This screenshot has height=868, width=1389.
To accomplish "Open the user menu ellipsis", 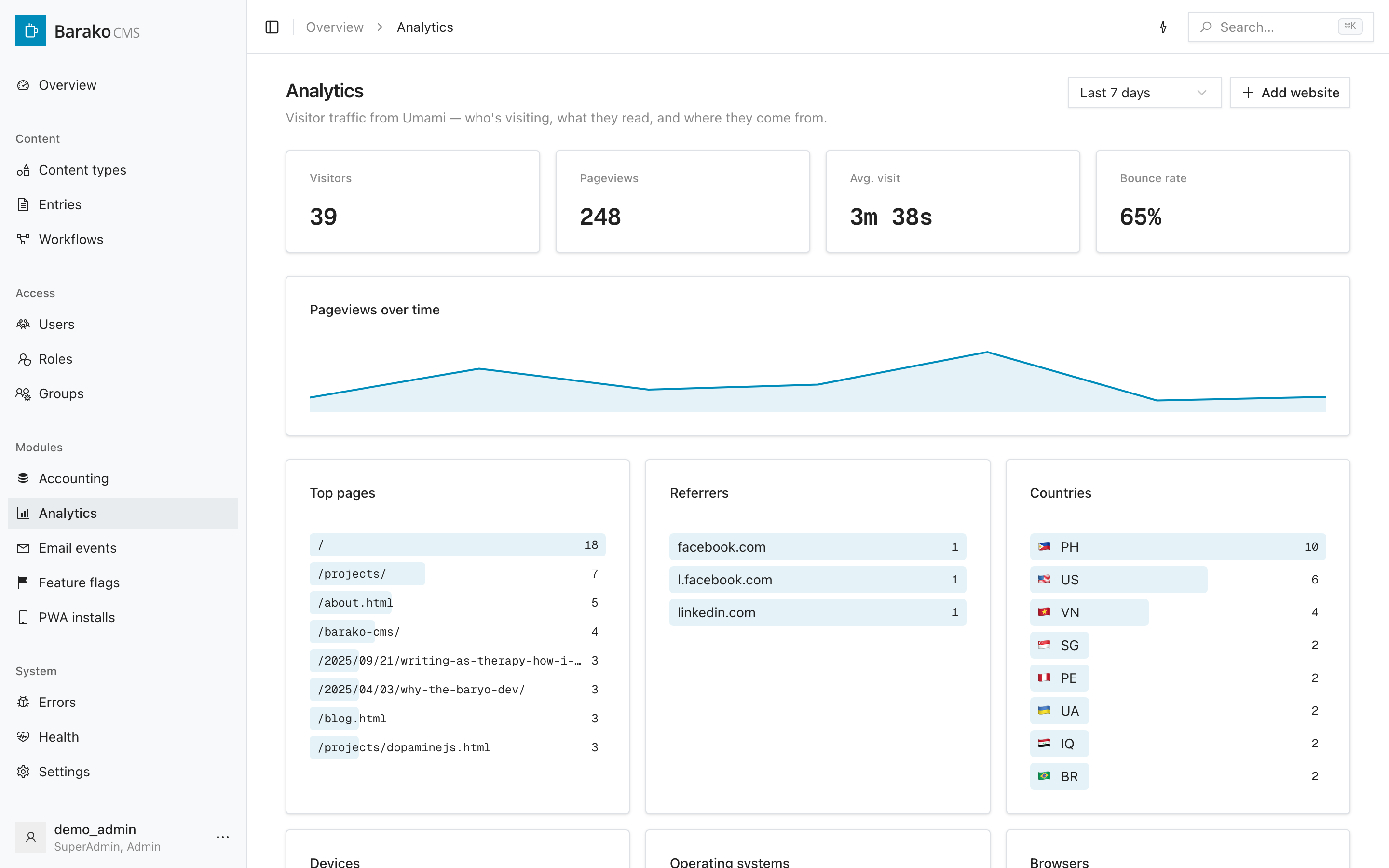I will tap(223, 837).
